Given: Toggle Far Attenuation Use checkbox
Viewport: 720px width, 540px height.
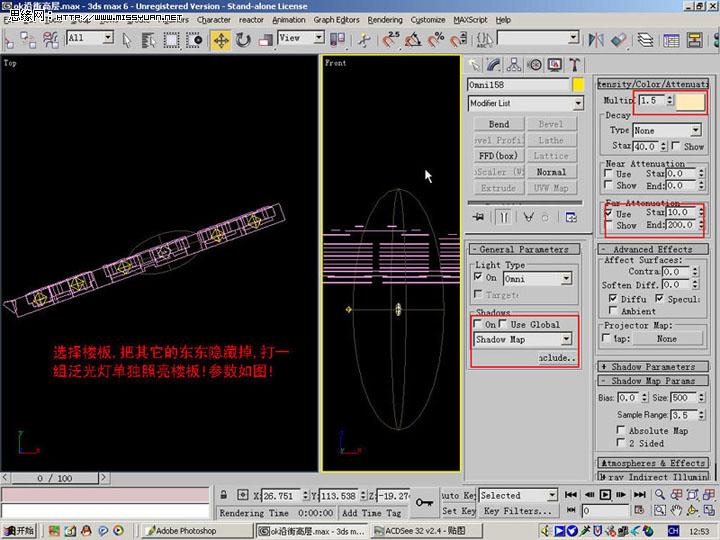Looking at the screenshot, I should click(609, 214).
